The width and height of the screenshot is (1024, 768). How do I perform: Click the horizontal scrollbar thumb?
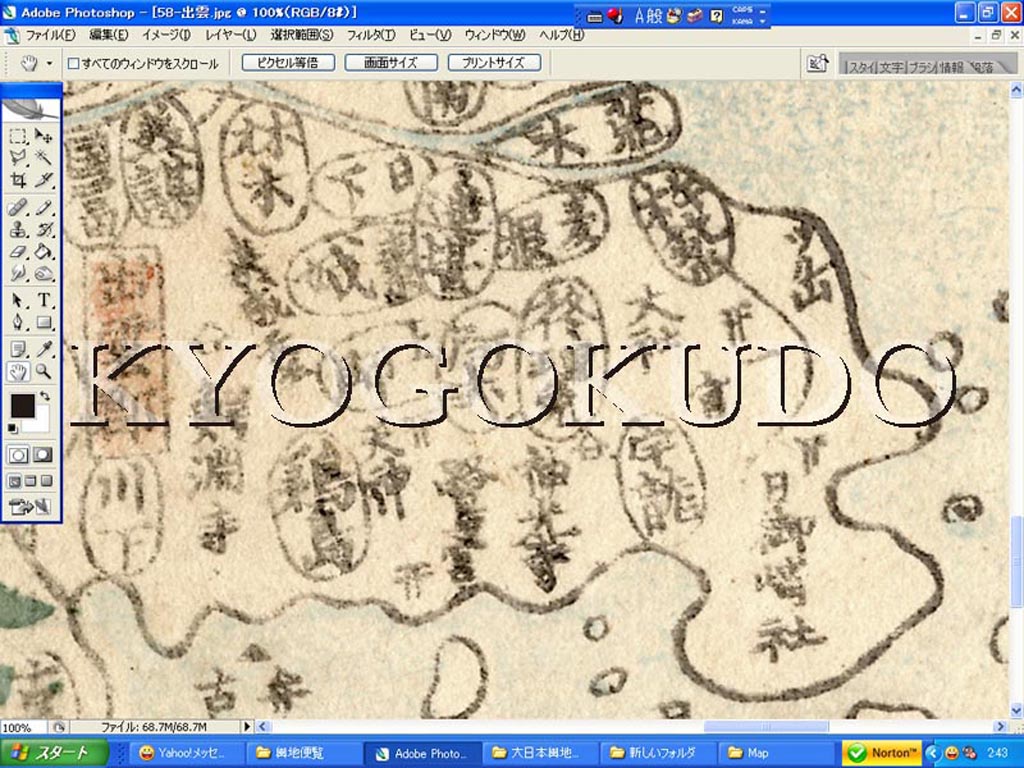coord(765,726)
